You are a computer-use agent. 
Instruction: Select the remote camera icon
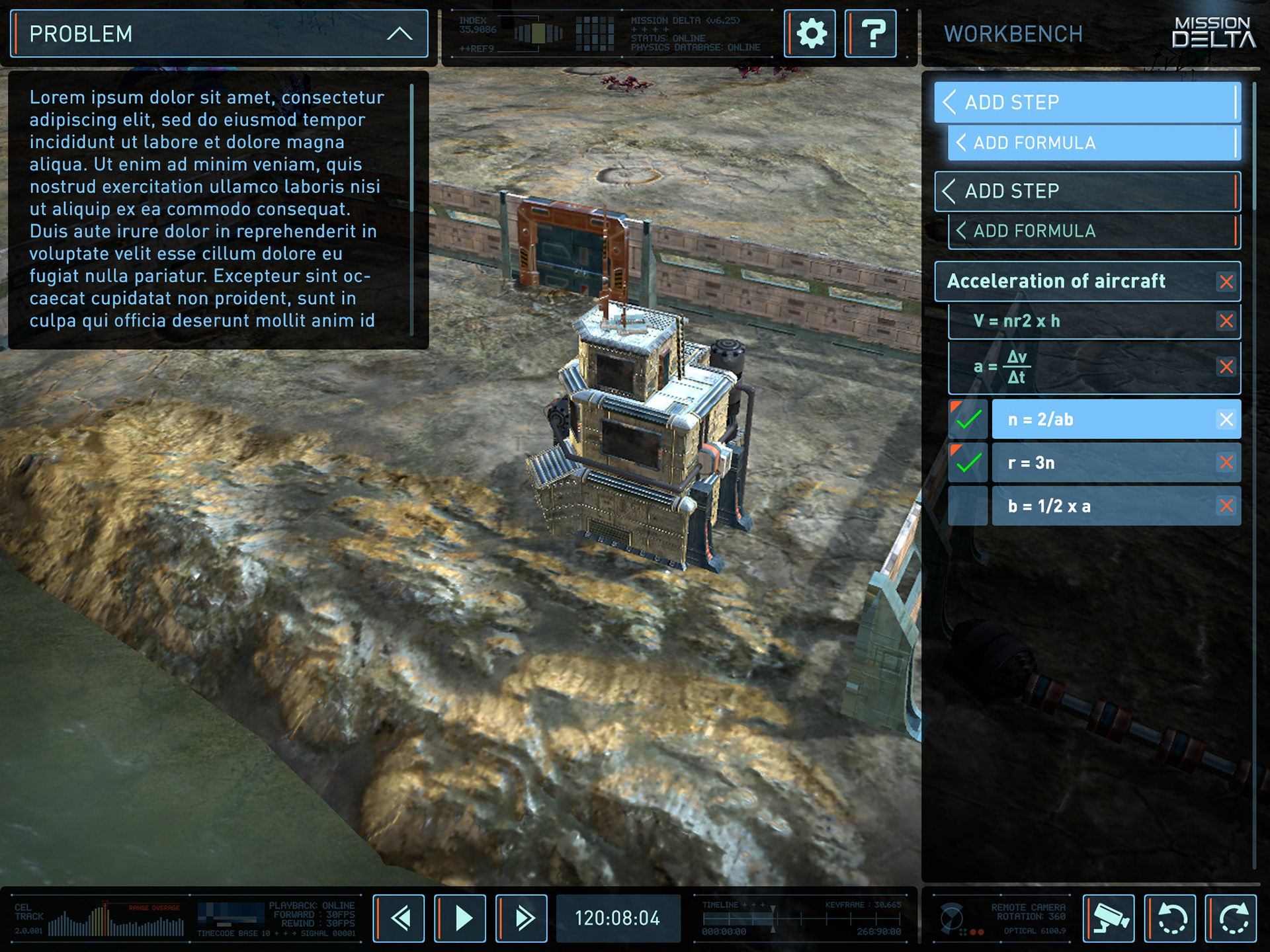[1109, 918]
